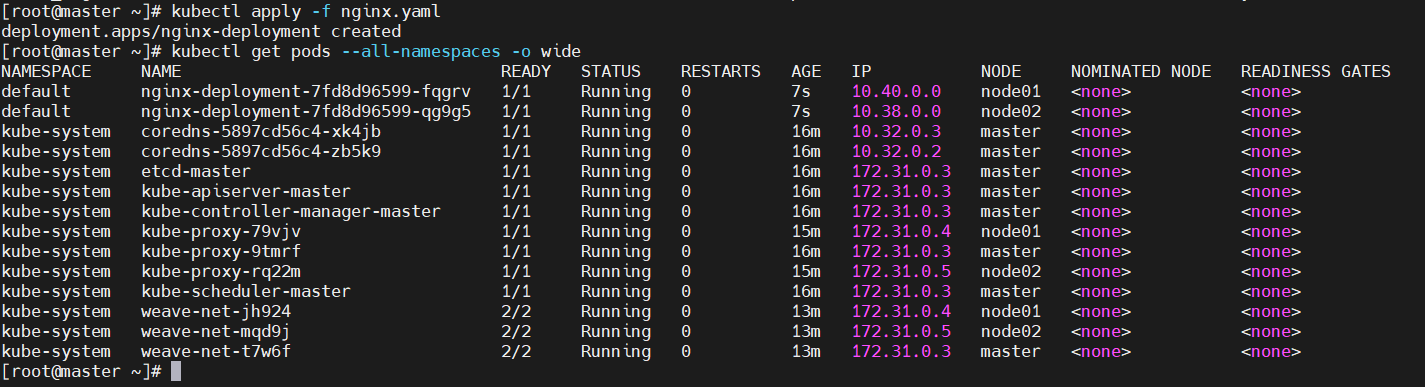Select pod name weave-net-t7w6f
This screenshot has width=1425, height=387.
216,351
